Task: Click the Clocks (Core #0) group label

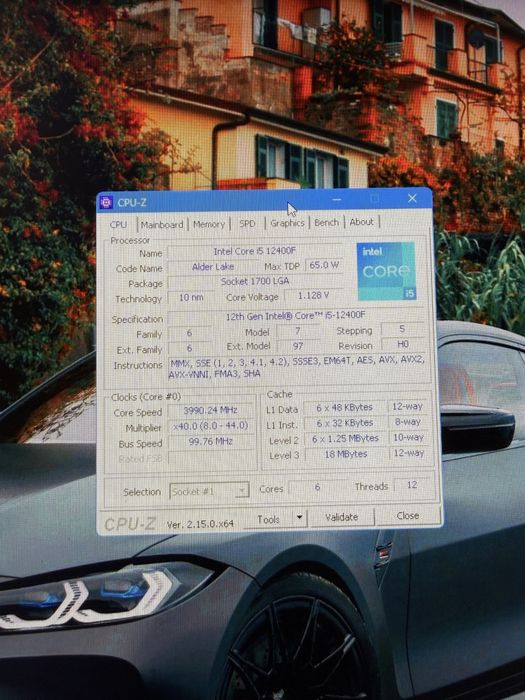Action: click(x=146, y=397)
